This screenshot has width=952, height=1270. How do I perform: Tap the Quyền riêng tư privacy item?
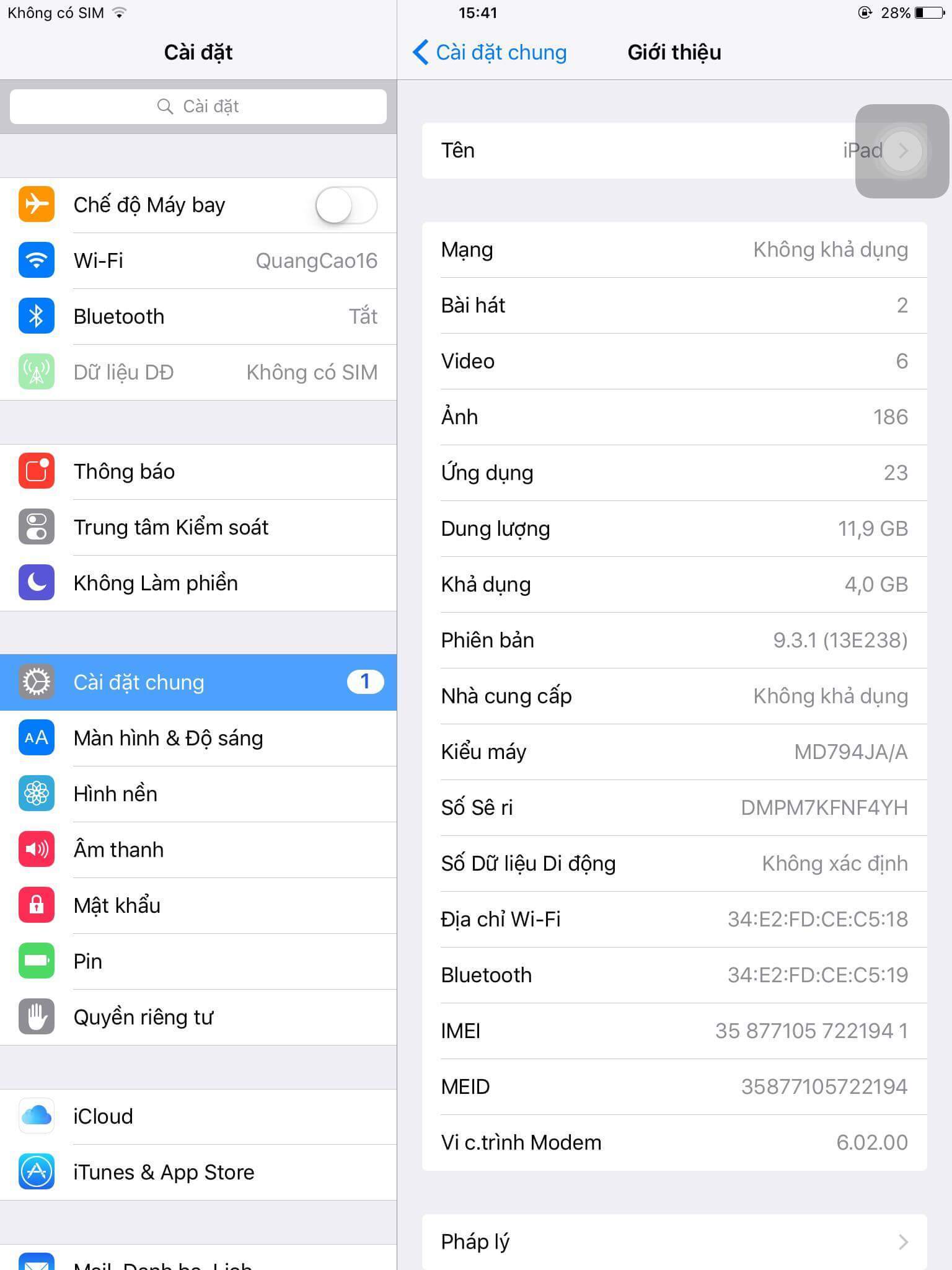(x=198, y=1017)
